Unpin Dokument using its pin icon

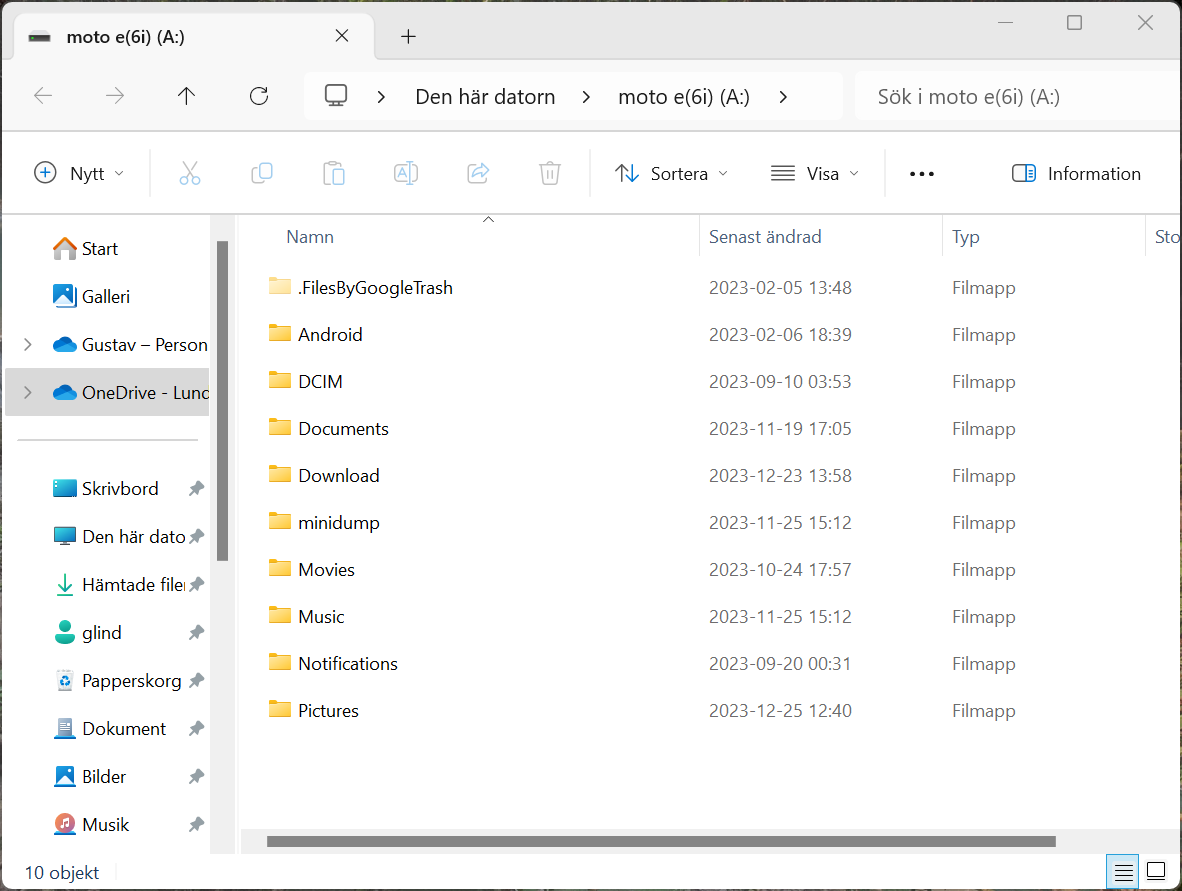(196, 729)
